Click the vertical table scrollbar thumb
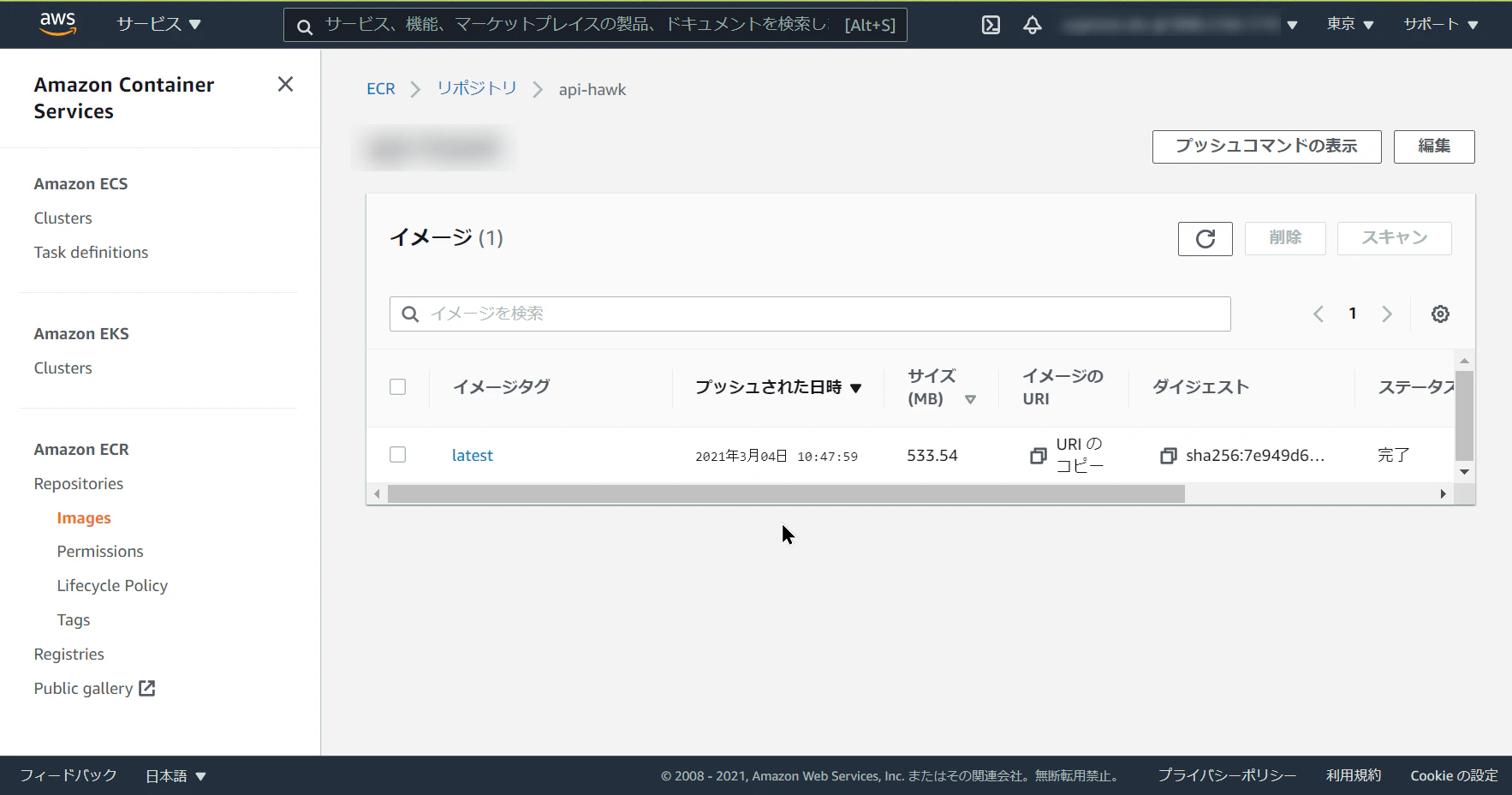This screenshot has height=795, width=1512. tap(1465, 416)
